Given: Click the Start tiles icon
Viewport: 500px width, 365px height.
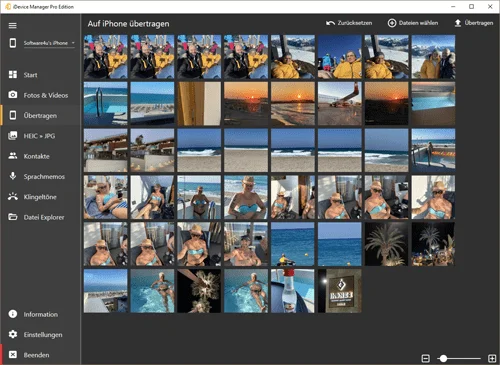Looking at the screenshot, I should coord(13,74).
